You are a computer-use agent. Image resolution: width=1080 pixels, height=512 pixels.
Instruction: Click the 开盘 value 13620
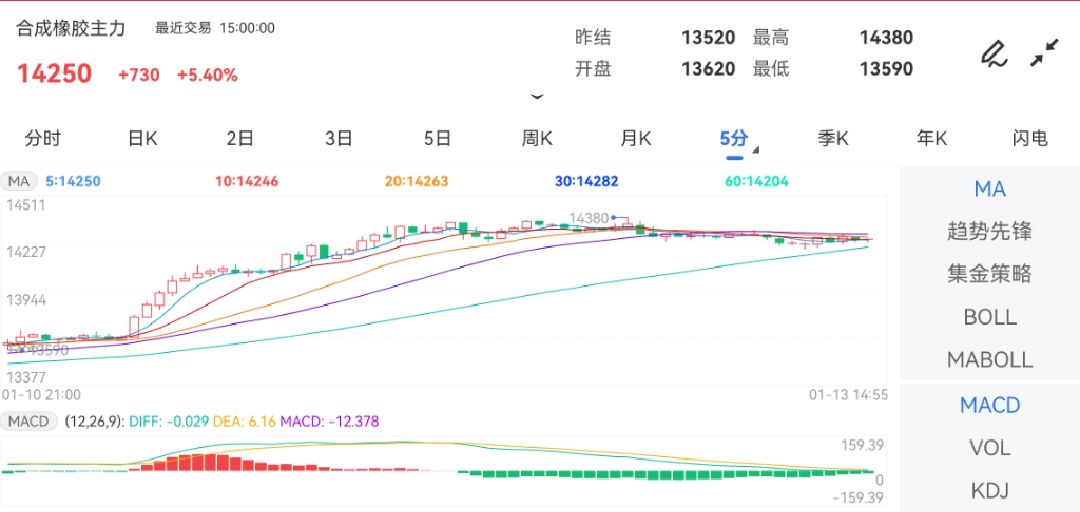(708, 69)
